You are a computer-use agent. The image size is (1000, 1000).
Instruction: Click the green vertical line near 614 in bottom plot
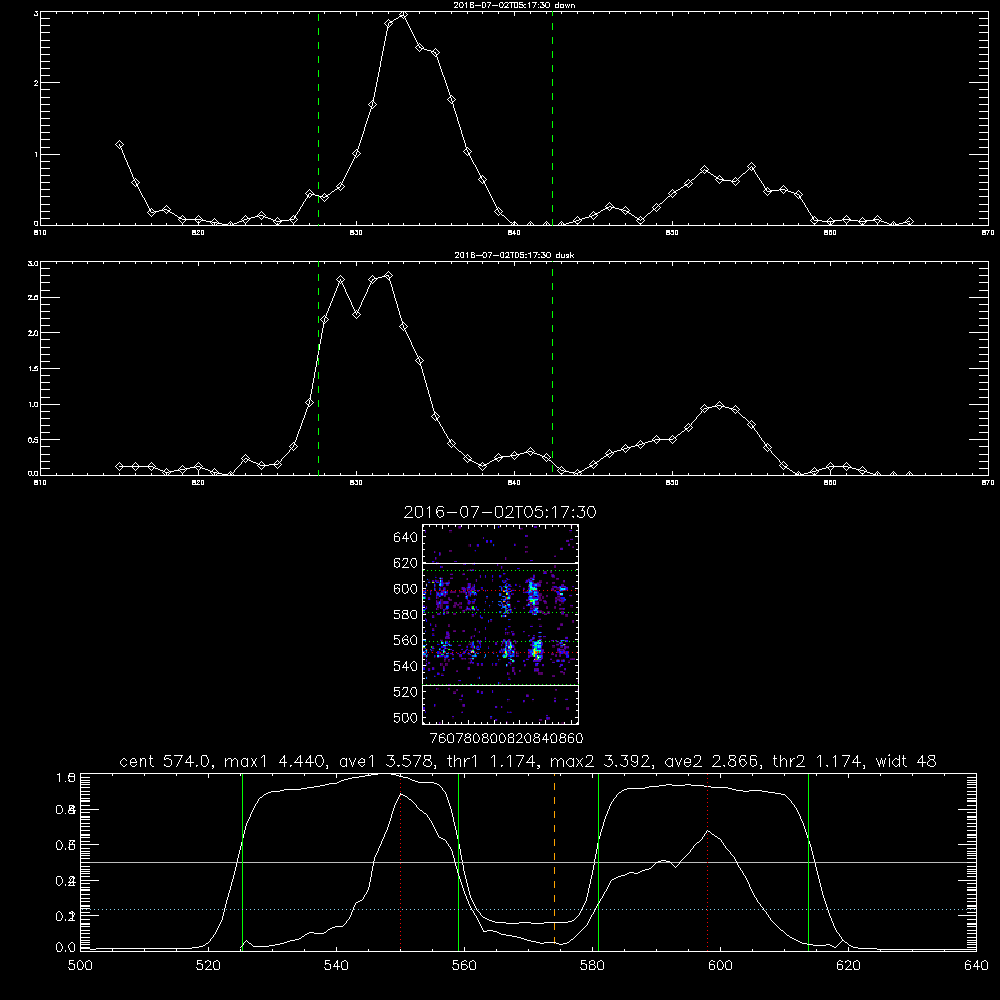click(808, 861)
